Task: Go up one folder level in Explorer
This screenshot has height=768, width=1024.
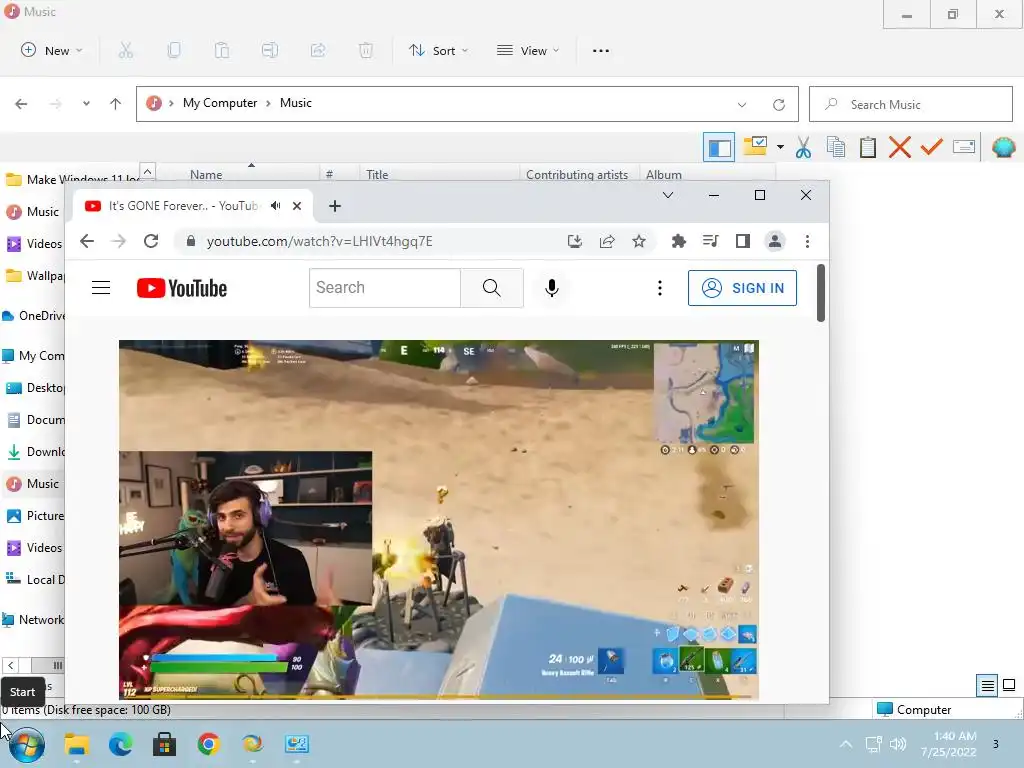Action: pyautogui.click(x=116, y=104)
